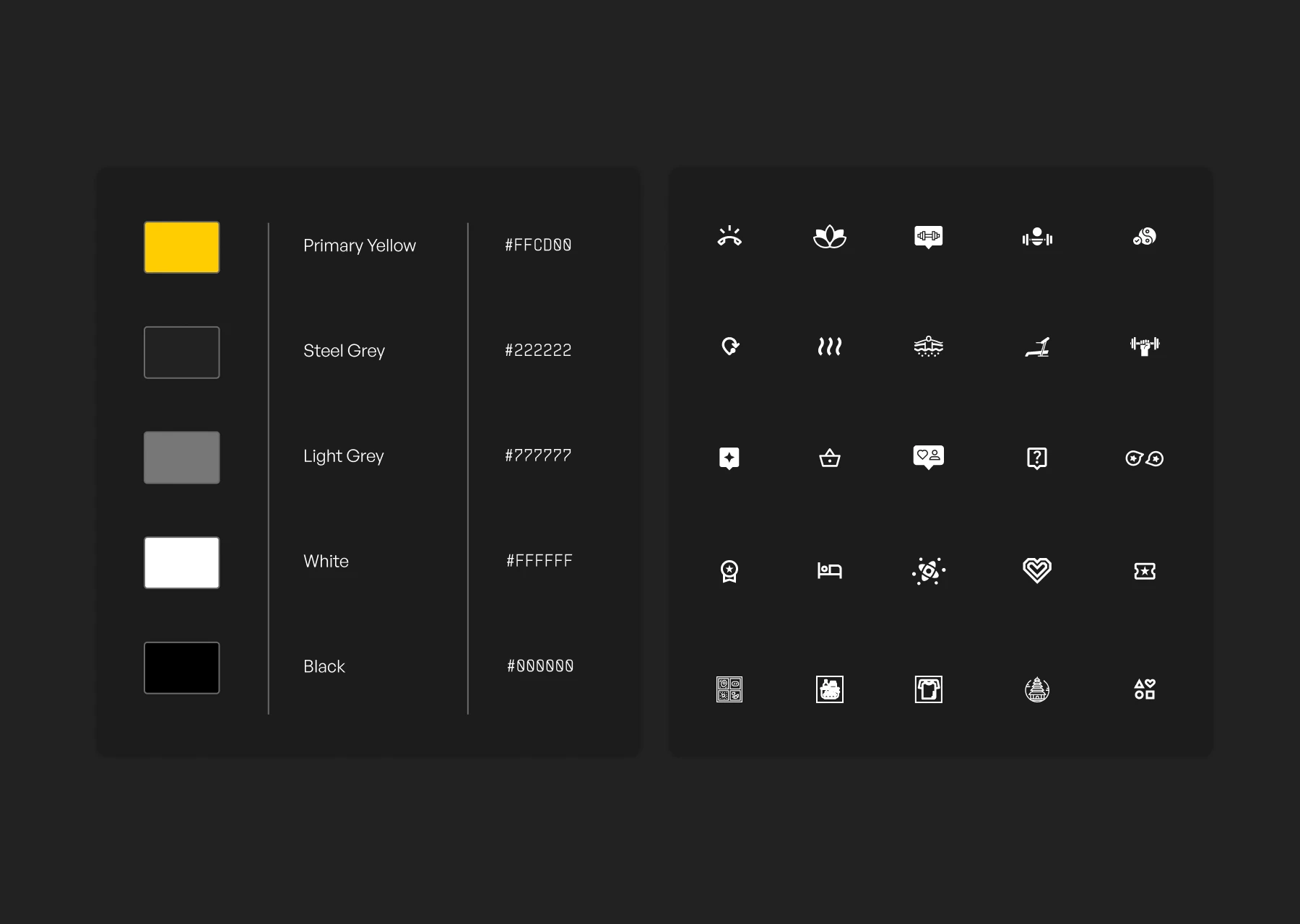Pick the Black color swatch

(182, 668)
